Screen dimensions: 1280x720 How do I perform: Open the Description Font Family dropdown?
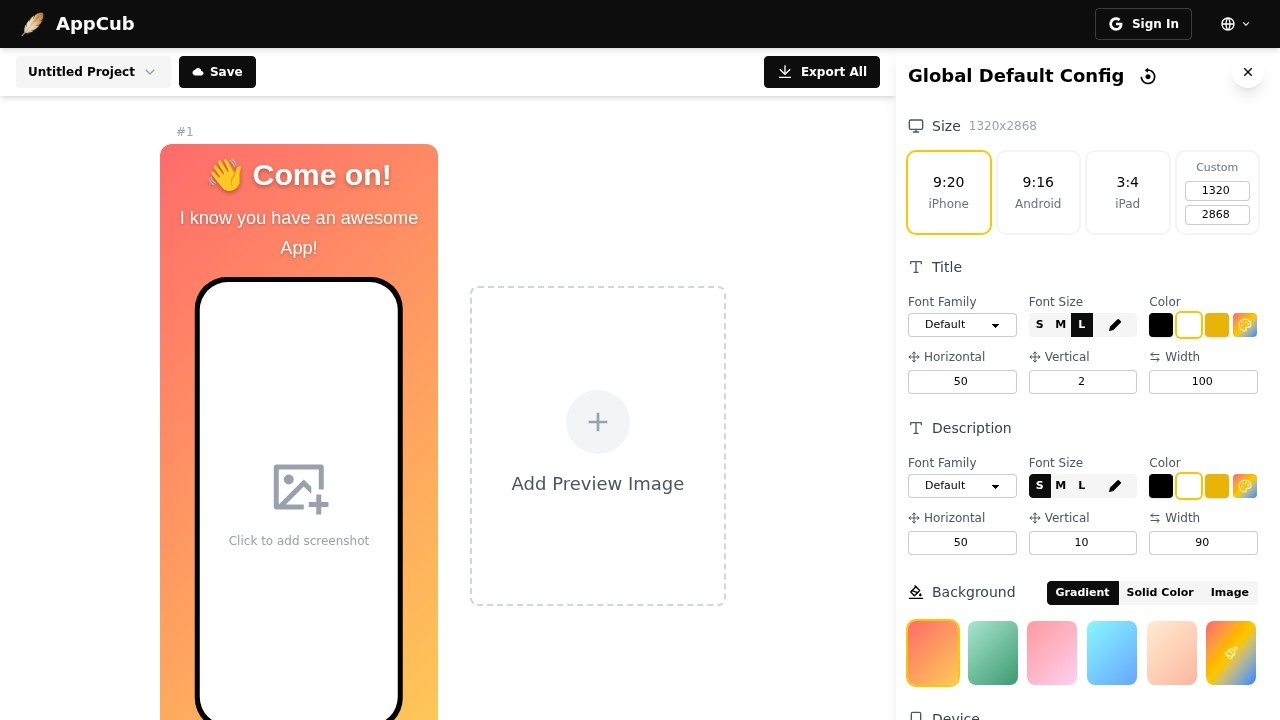(x=962, y=486)
